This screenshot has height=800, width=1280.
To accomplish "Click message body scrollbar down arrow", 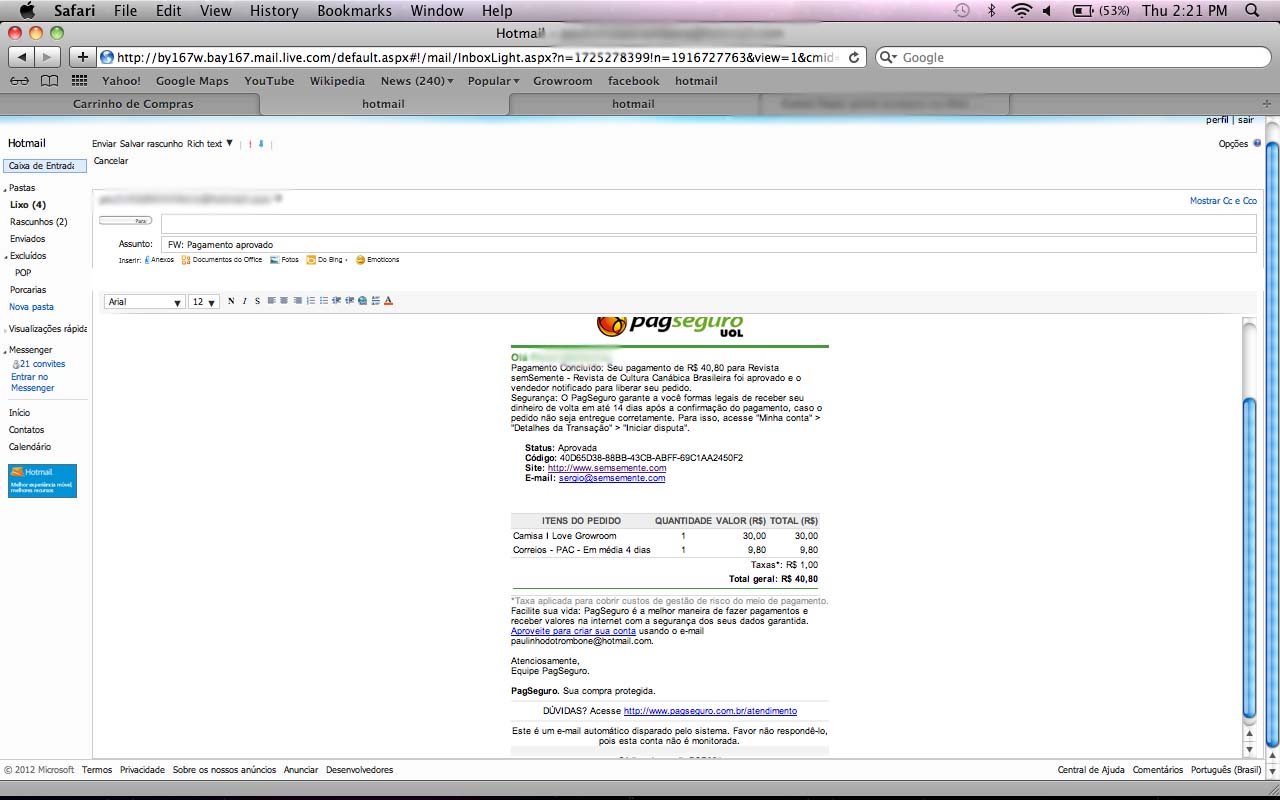I will [x=1249, y=749].
